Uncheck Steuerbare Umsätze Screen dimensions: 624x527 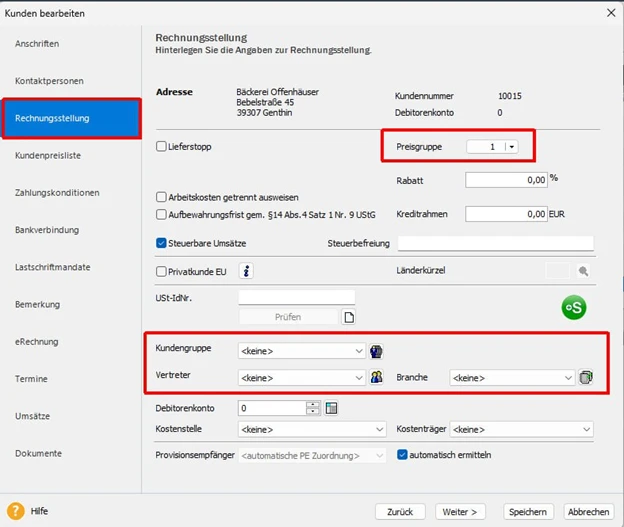[161, 243]
